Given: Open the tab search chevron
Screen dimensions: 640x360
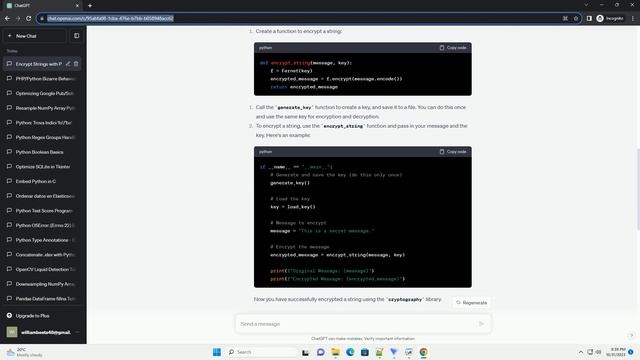Looking at the screenshot, I should pyautogui.click(x=586, y=5).
